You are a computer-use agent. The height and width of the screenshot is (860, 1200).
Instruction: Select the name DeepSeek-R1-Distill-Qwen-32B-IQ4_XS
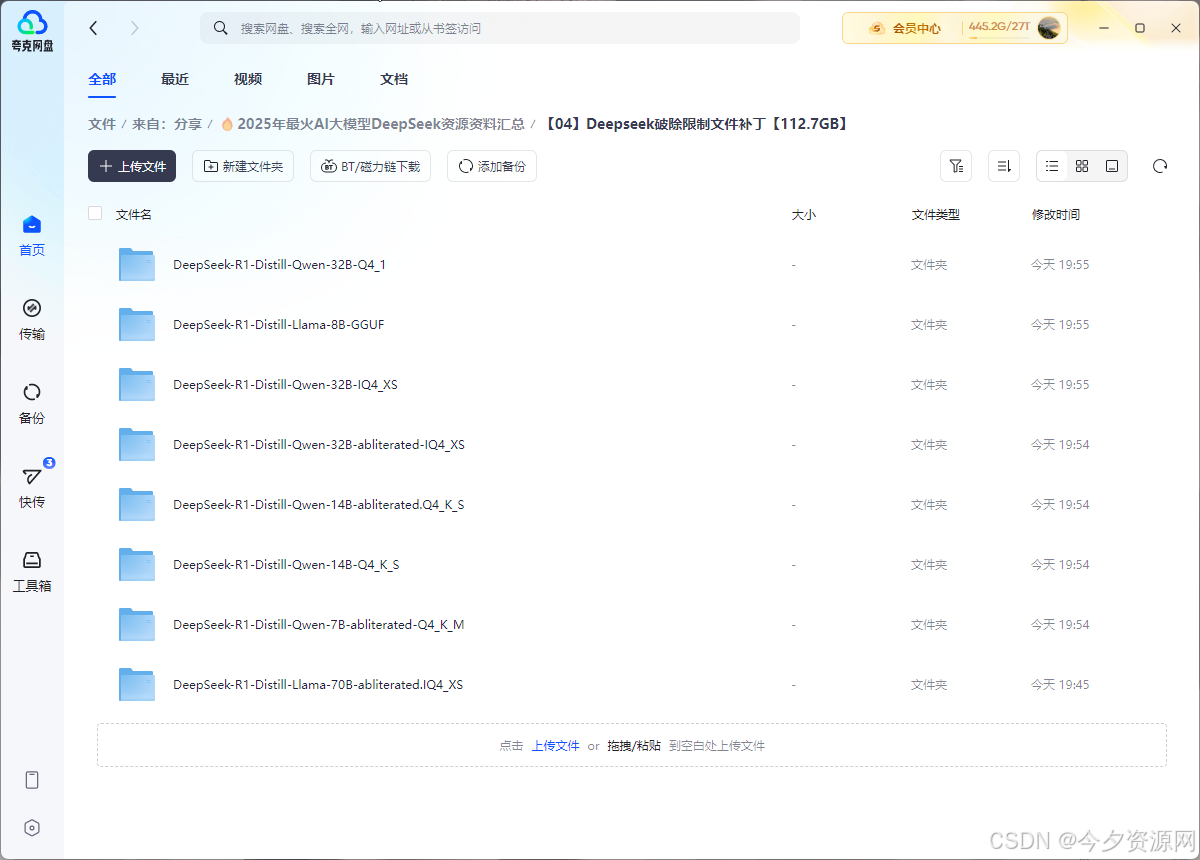[x=285, y=385]
